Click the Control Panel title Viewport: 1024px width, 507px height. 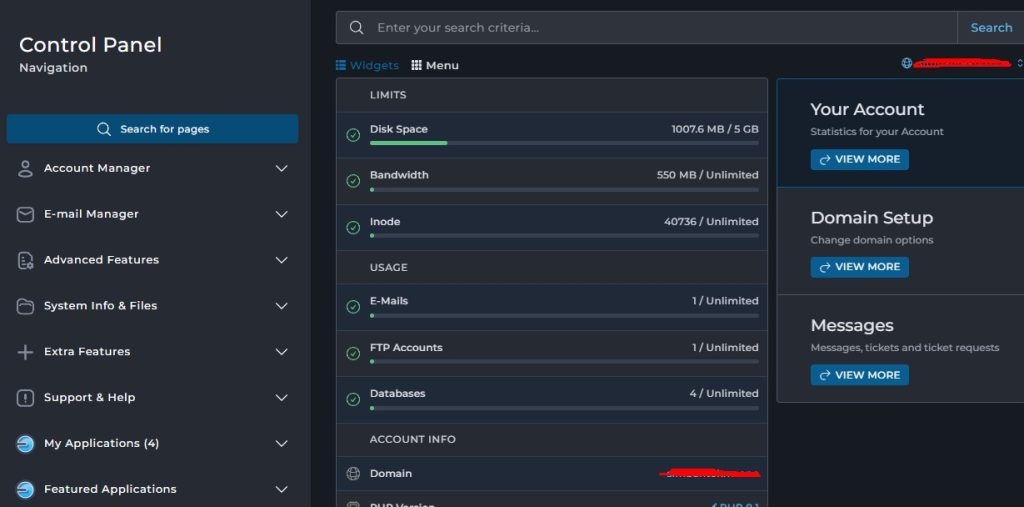tap(91, 45)
